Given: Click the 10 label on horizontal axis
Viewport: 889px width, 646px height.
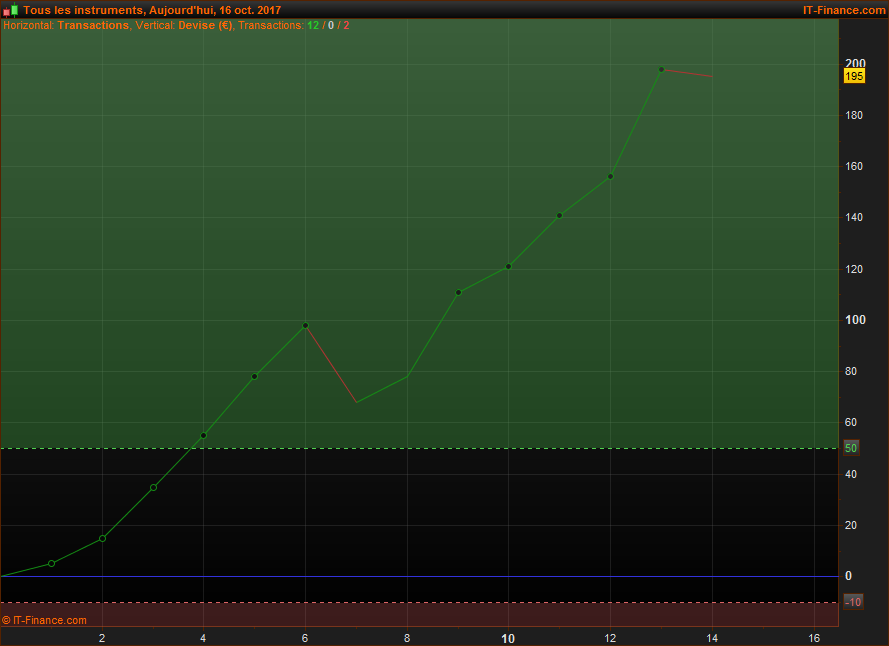Looking at the screenshot, I should click(508, 638).
